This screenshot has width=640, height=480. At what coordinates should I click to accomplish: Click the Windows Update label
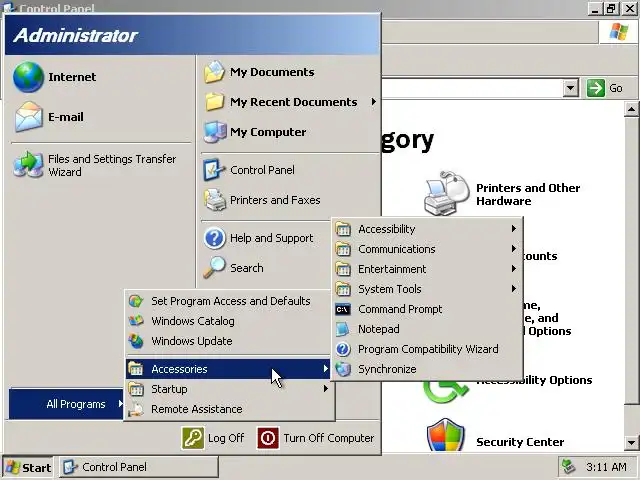tap(192, 341)
